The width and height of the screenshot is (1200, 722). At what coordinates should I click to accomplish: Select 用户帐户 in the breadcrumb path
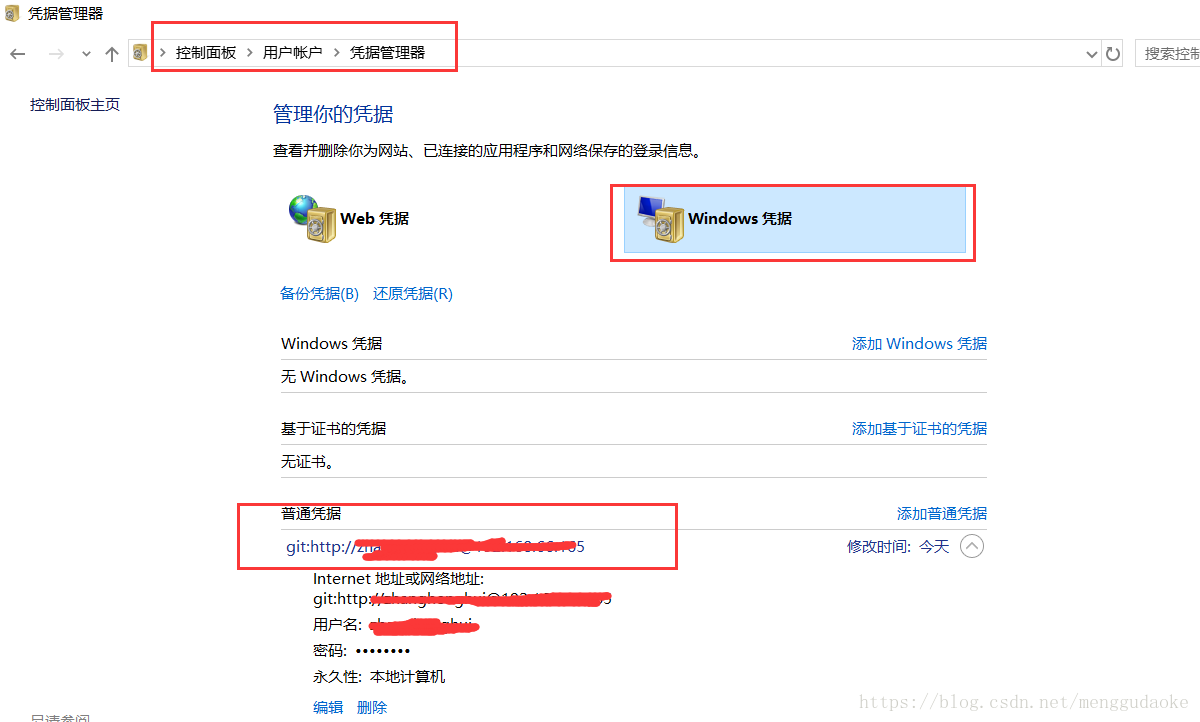293,52
